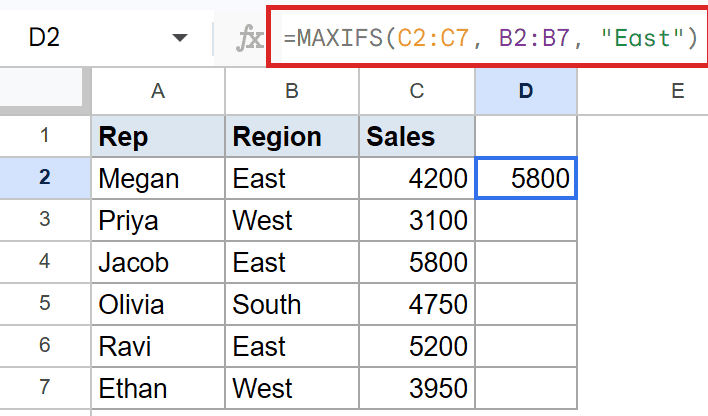The height and width of the screenshot is (416, 708).
Task: Select row 2 header
Action: tap(45, 178)
